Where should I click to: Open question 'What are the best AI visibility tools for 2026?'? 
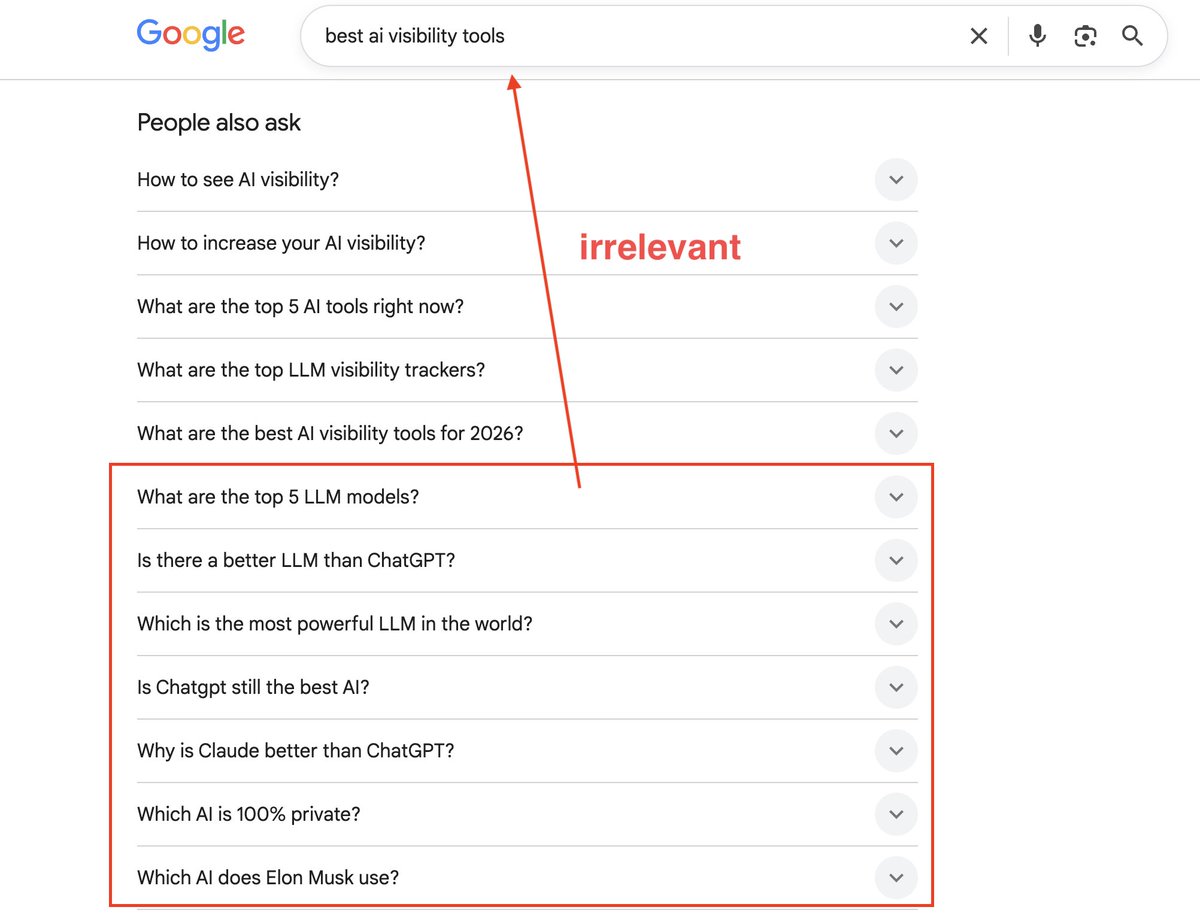[330, 434]
